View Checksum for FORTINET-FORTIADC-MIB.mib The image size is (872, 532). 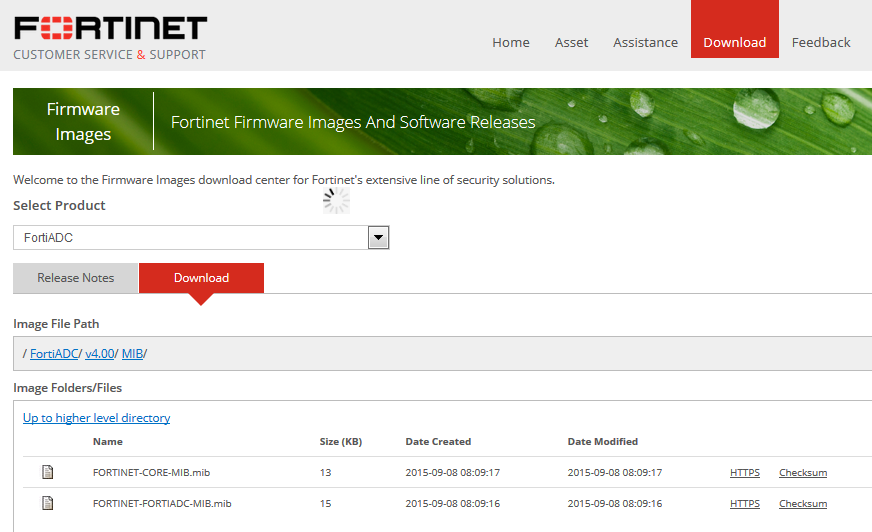pyautogui.click(x=803, y=504)
